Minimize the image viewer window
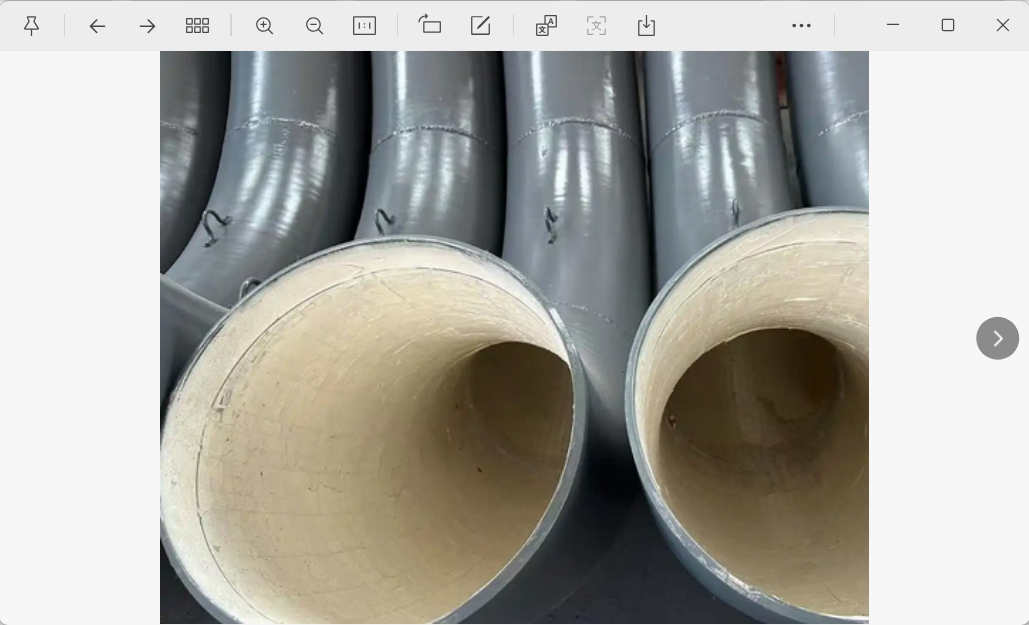1029x625 pixels. pos(892,25)
